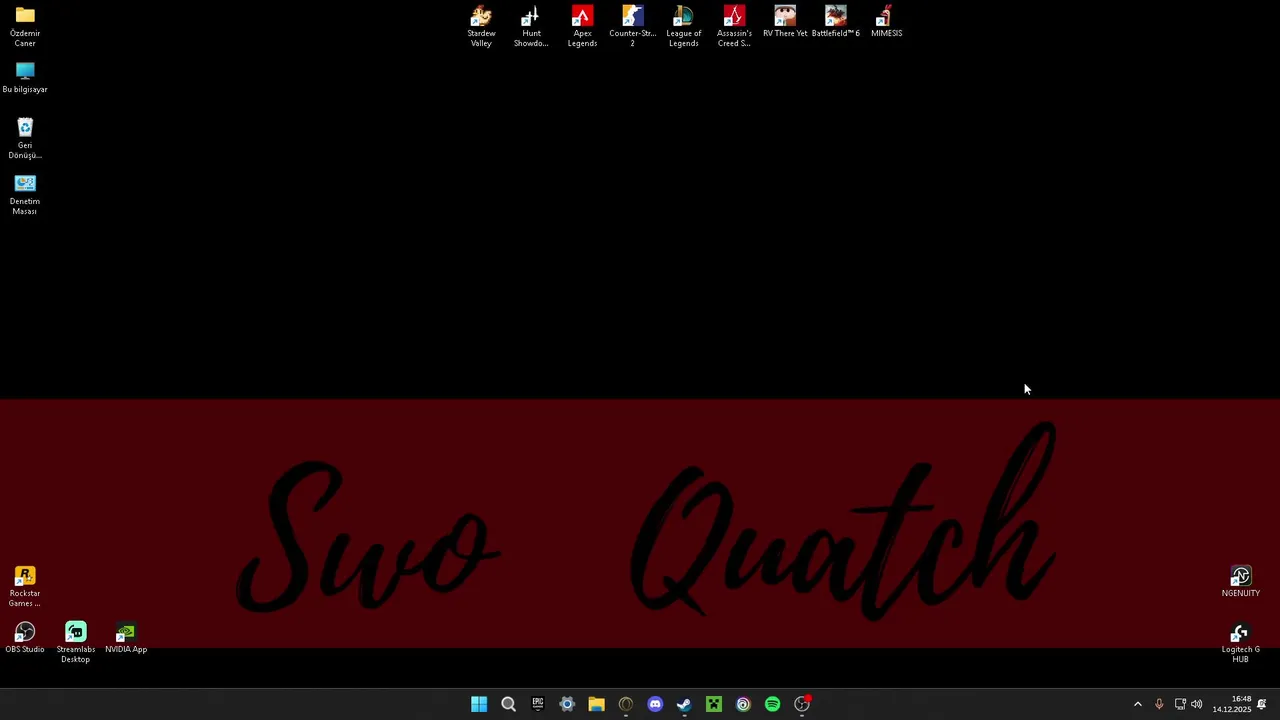Select the Logitech G HUB icon
This screenshot has width=1280, height=720.
coord(1240,642)
